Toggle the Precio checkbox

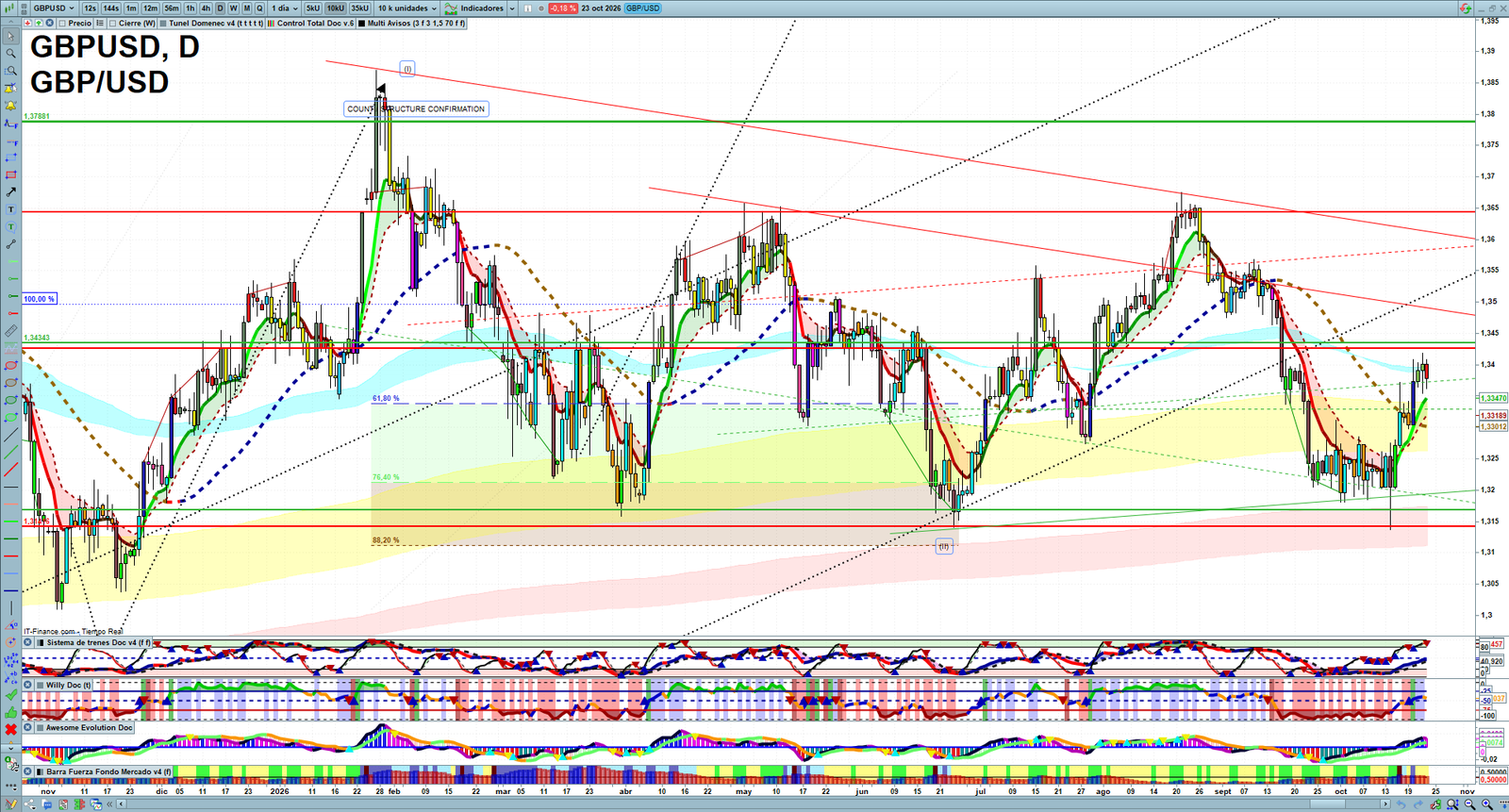[x=61, y=24]
